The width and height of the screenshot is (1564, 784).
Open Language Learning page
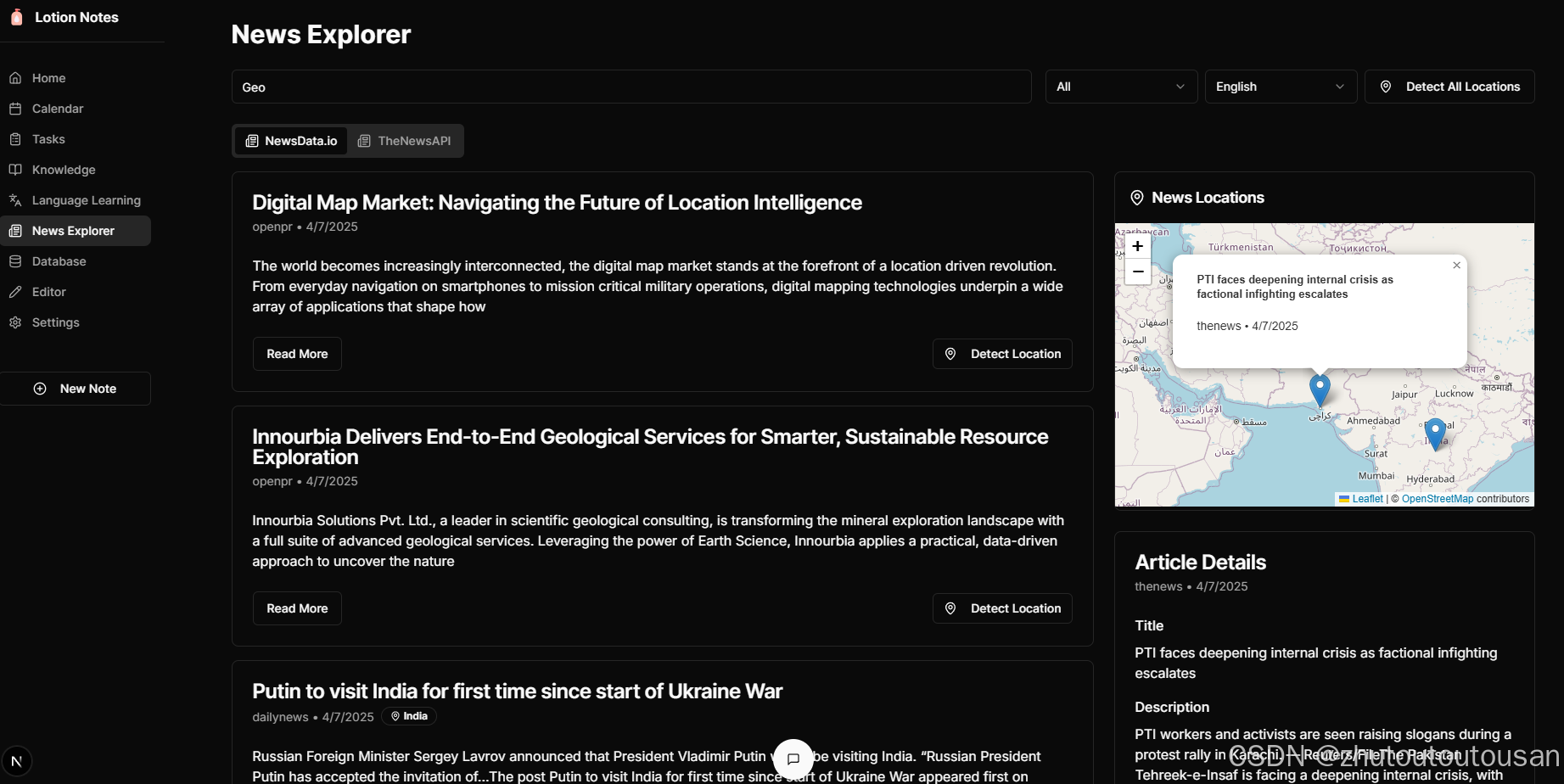(x=76, y=200)
